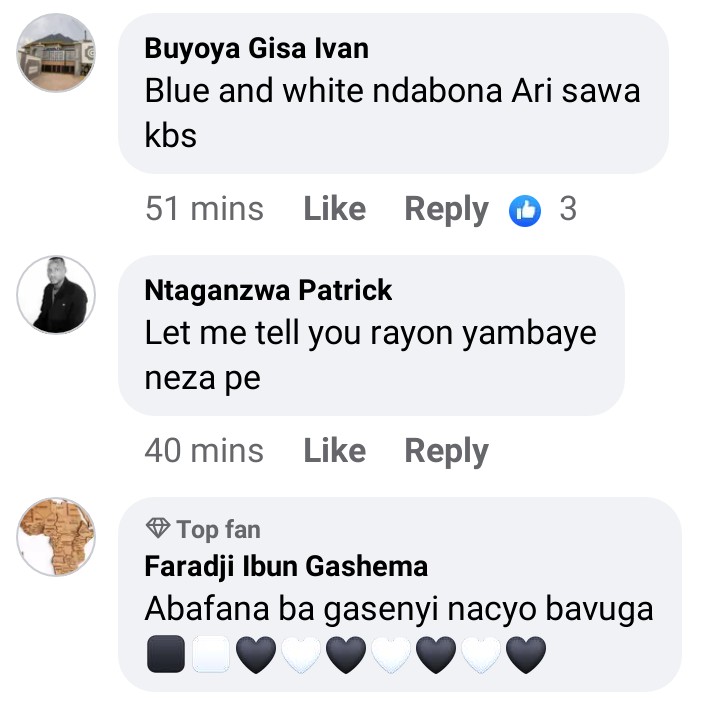Click the 40 mins timestamp
720x703 pixels.
coord(204,451)
